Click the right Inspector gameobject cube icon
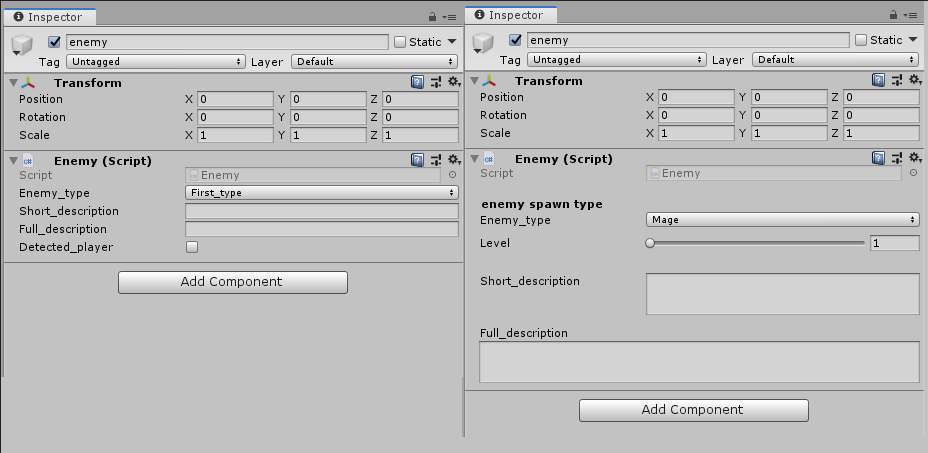The height and width of the screenshot is (453, 928). 483,43
